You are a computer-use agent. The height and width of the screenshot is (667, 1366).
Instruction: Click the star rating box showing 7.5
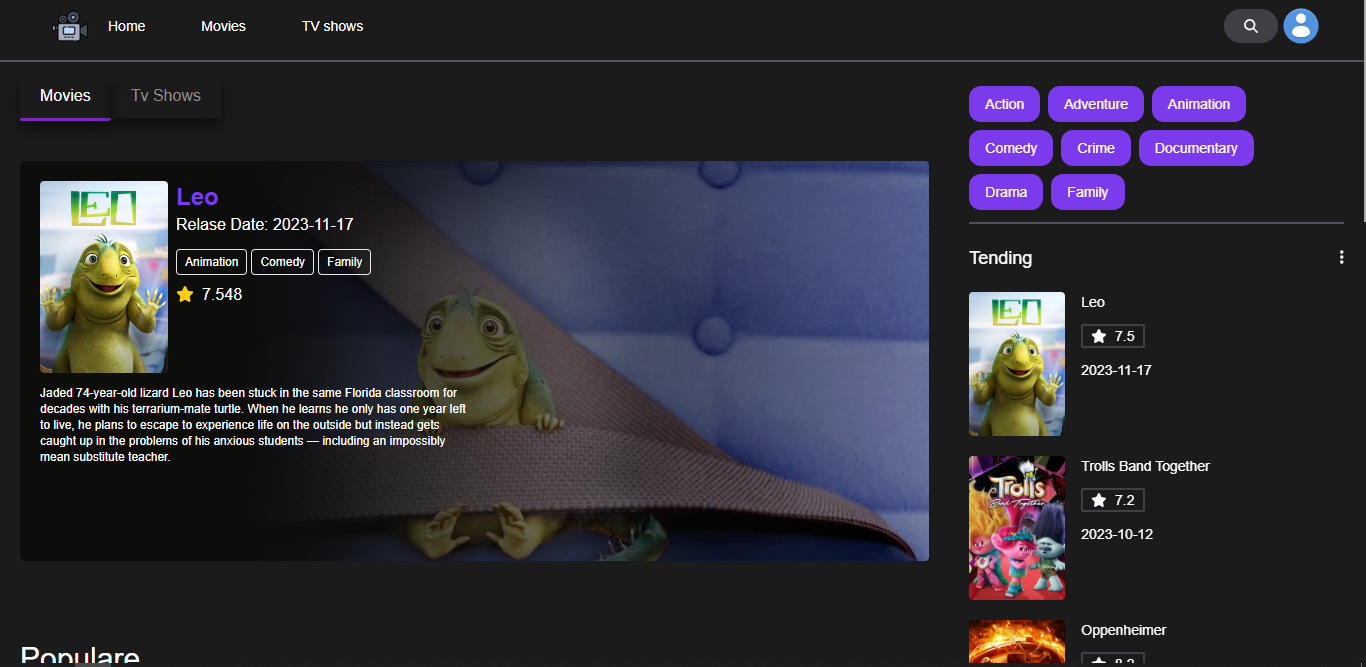tap(1113, 336)
